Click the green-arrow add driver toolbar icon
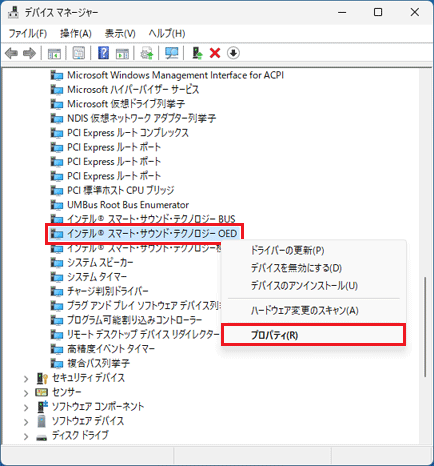This screenshot has height=466, width=434. click(197, 53)
